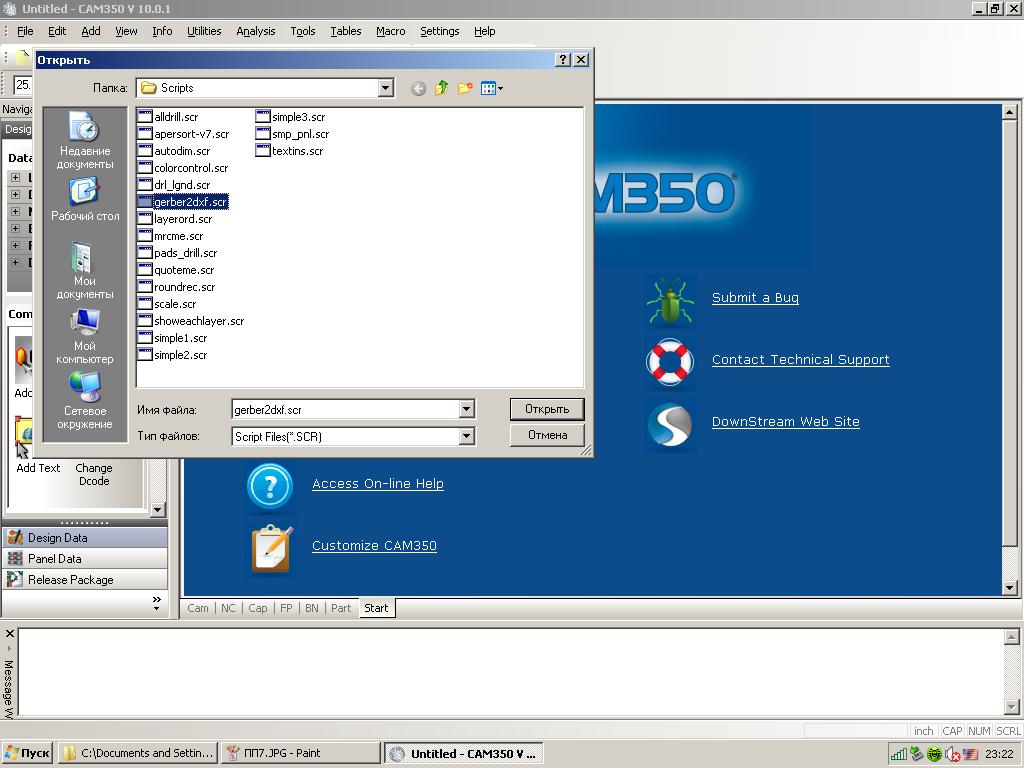Viewport: 1024px width, 768px height.
Task: Click the dialog help question mark button
Action: [562, 59]
